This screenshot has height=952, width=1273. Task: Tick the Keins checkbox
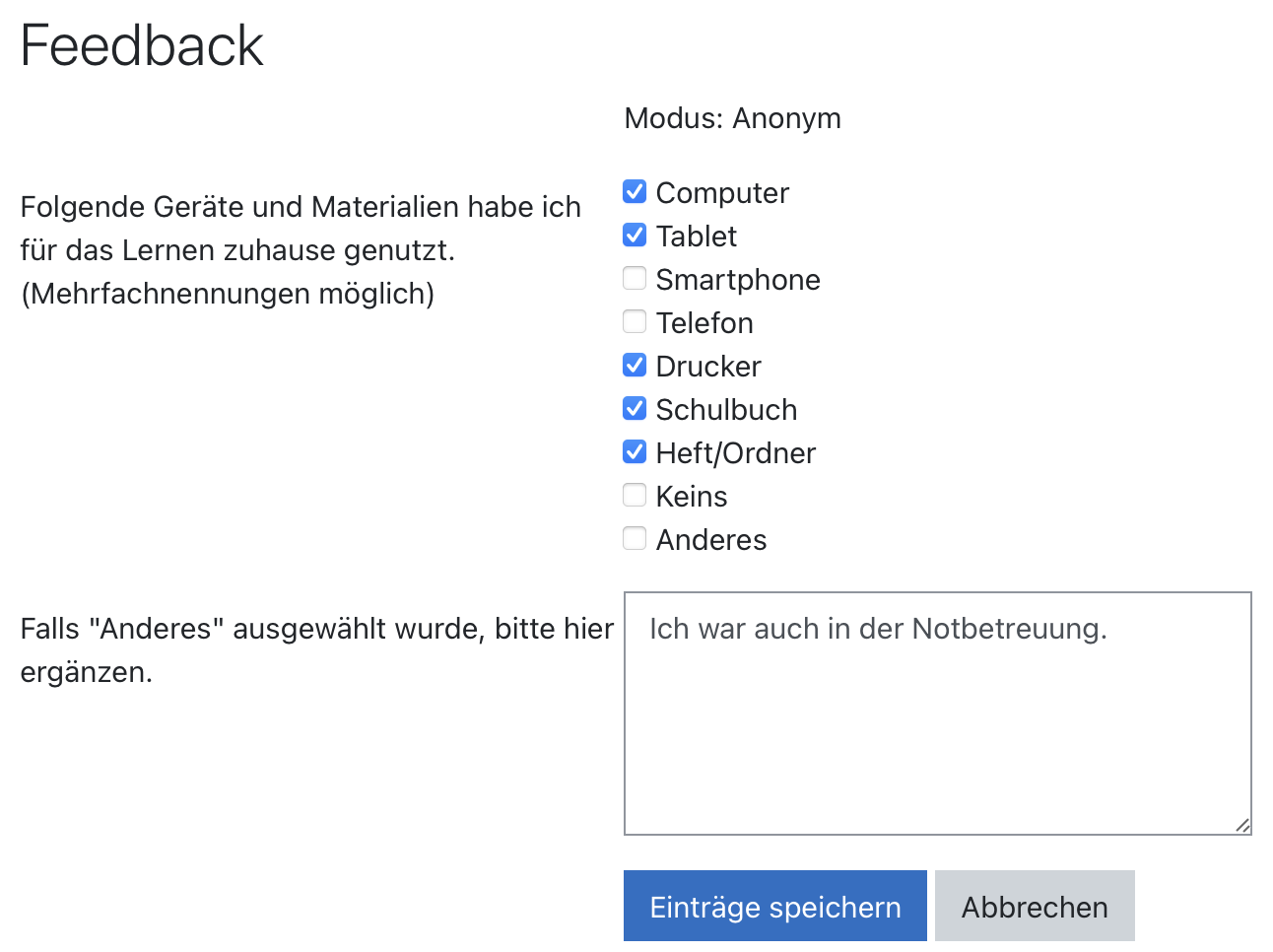click(x=635, y=495)
